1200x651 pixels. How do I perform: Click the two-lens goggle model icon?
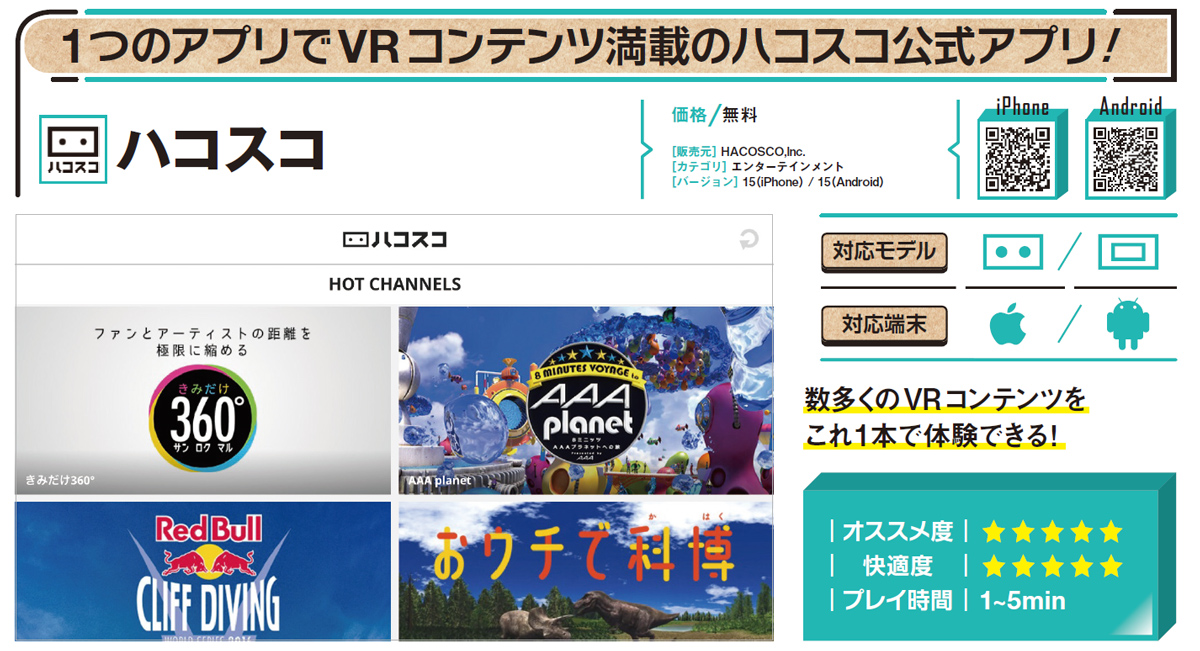tap(1012, 253)
